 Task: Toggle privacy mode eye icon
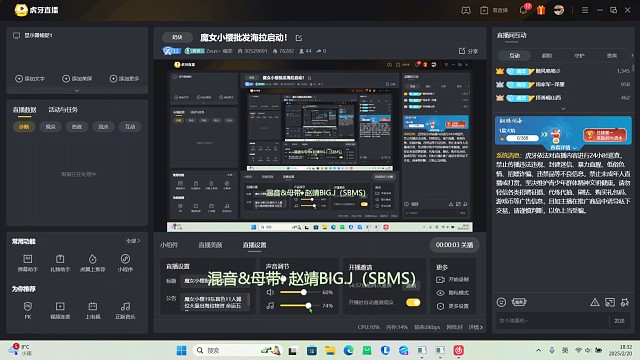click(x=440, y=293)
